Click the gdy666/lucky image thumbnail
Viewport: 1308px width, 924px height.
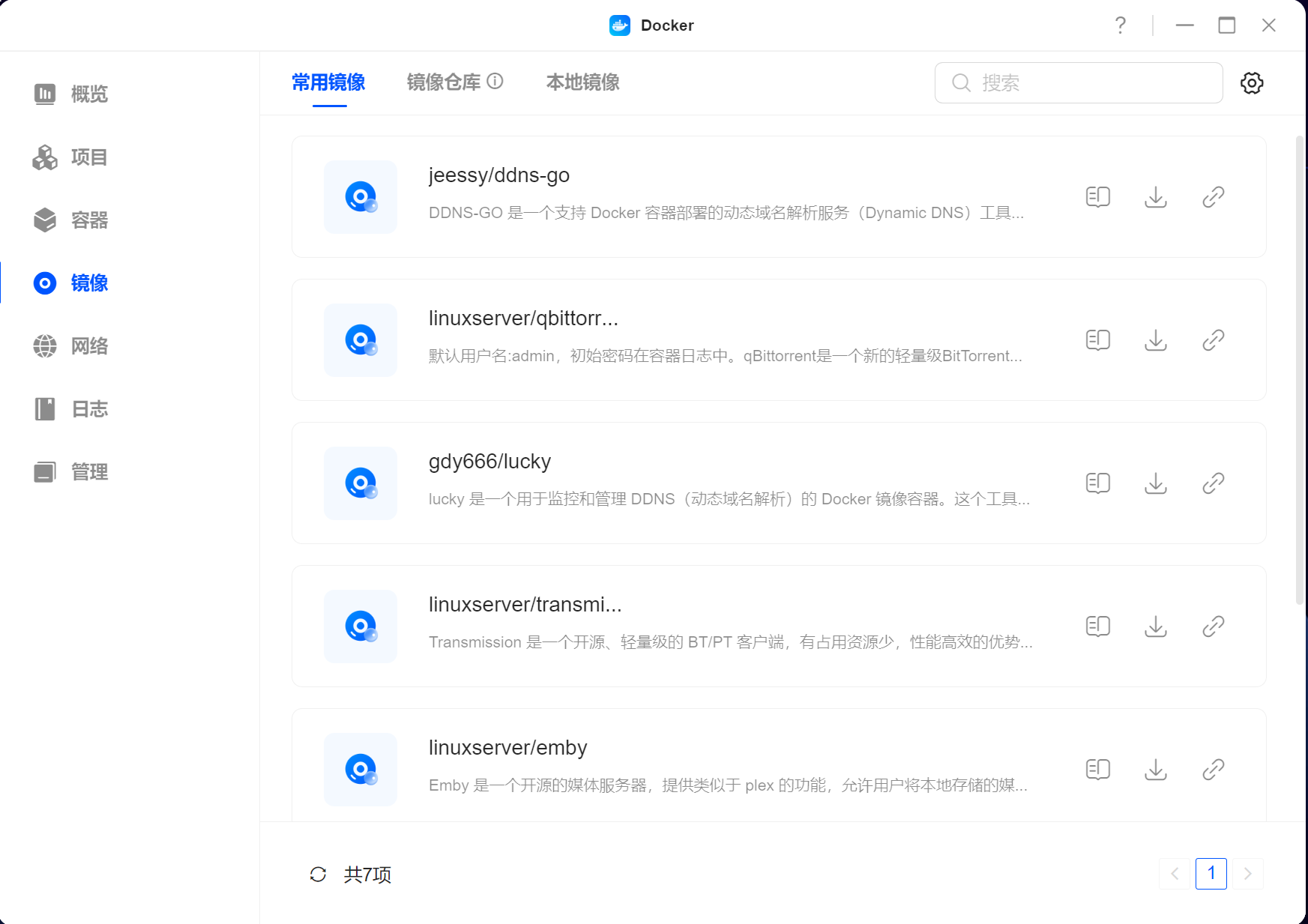[361, 483]
